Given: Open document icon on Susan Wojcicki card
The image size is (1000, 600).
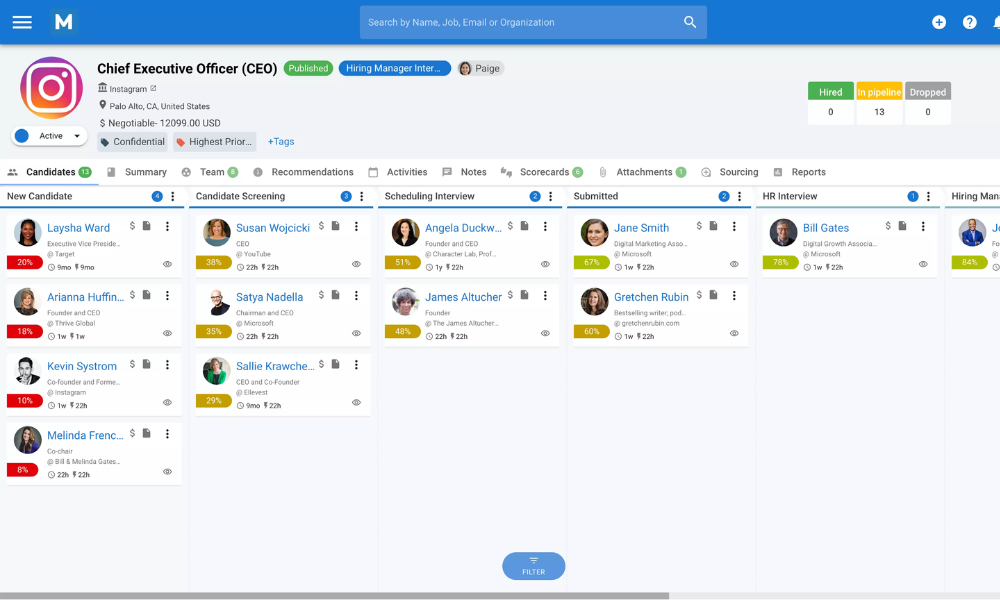Looking at the screenshot, I should 335,226.
